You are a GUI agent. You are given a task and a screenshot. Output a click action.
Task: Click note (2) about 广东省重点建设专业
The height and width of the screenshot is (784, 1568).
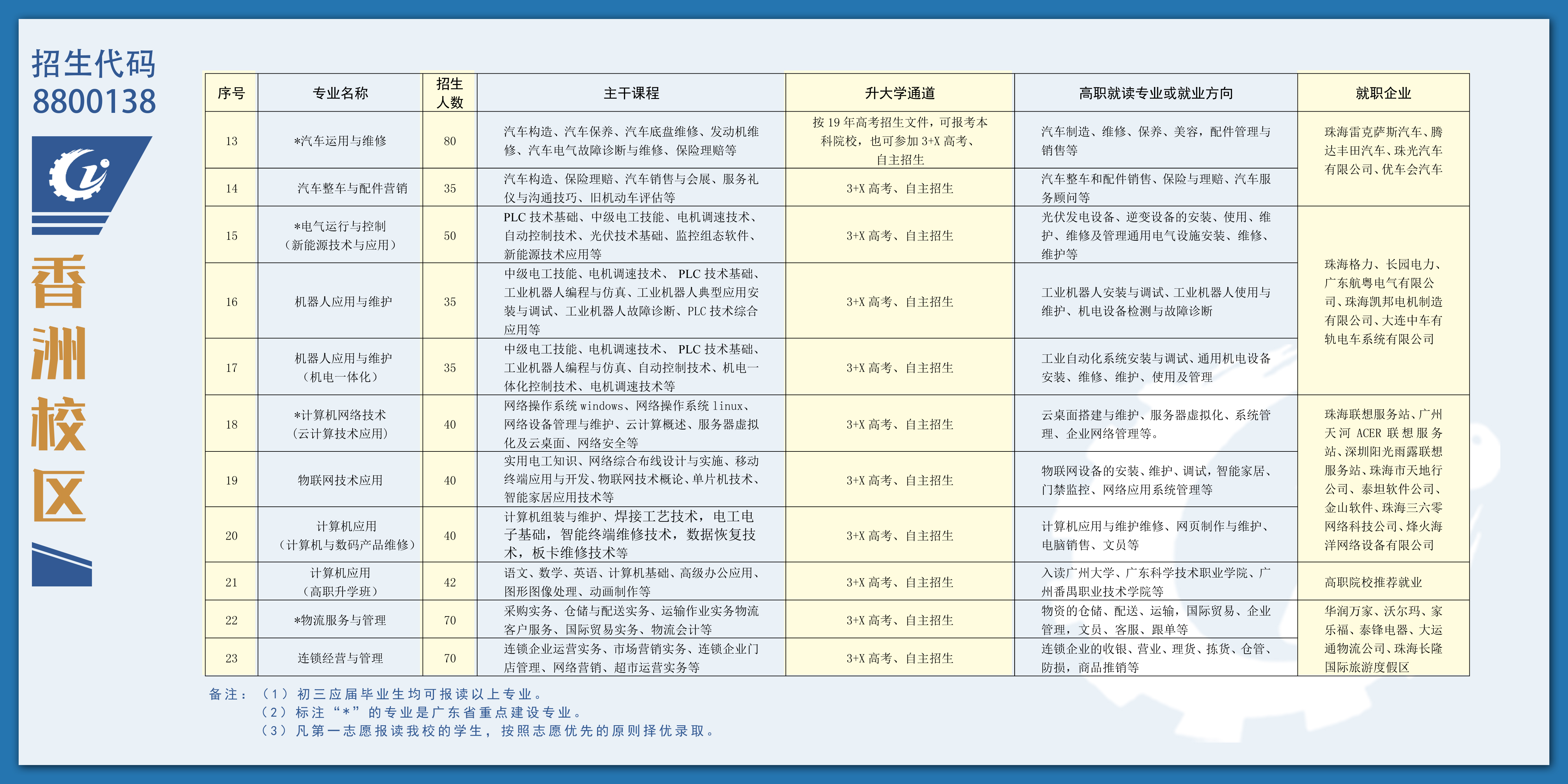click(x=422, y=712)
